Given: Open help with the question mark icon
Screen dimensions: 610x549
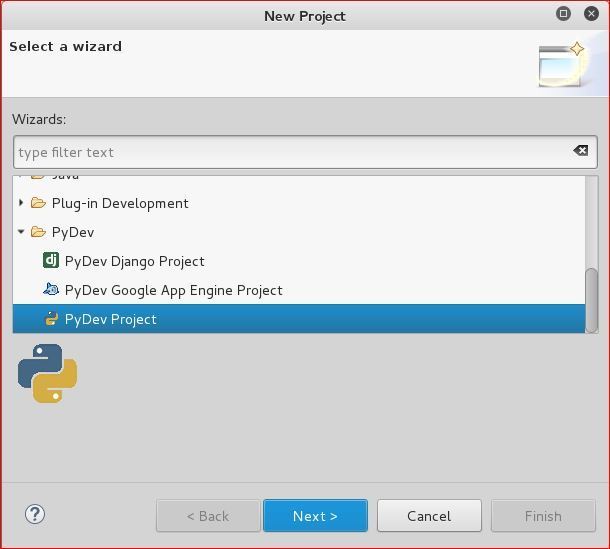Looking at the screenshot, I should (x=35, y=514).
